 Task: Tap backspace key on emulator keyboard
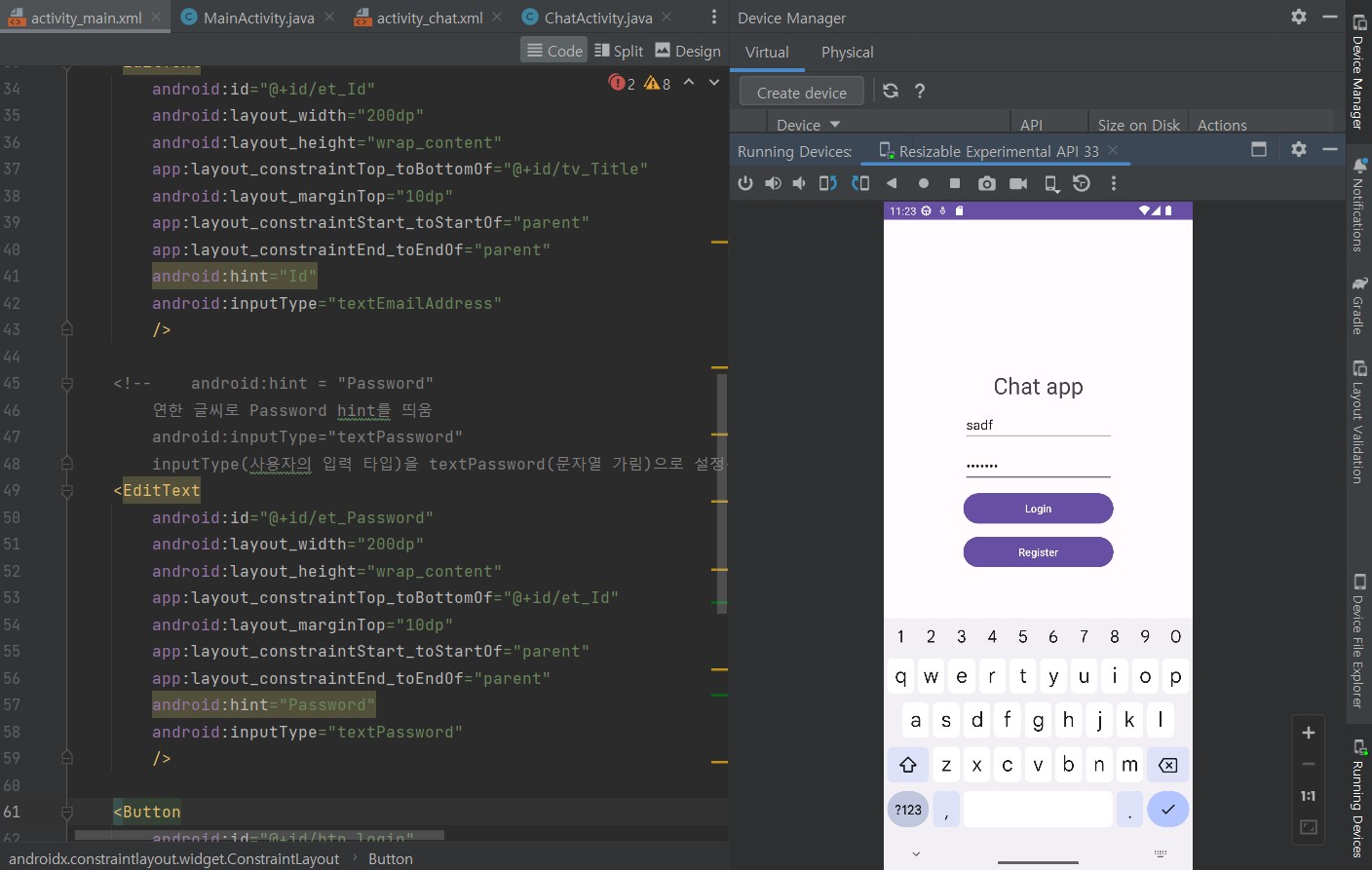pyautogui.click(x=1167, y=765)
